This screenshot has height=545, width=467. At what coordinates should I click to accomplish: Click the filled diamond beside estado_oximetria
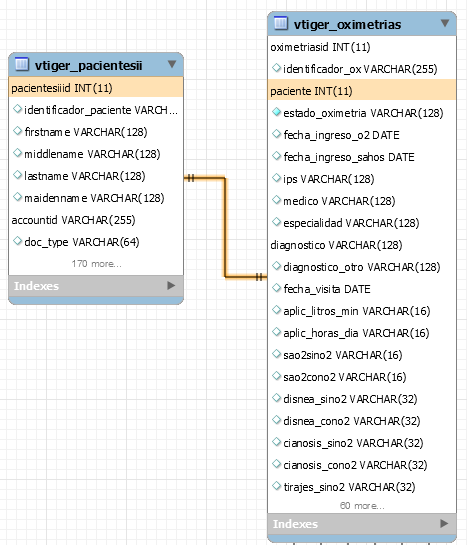coord(276,112)
